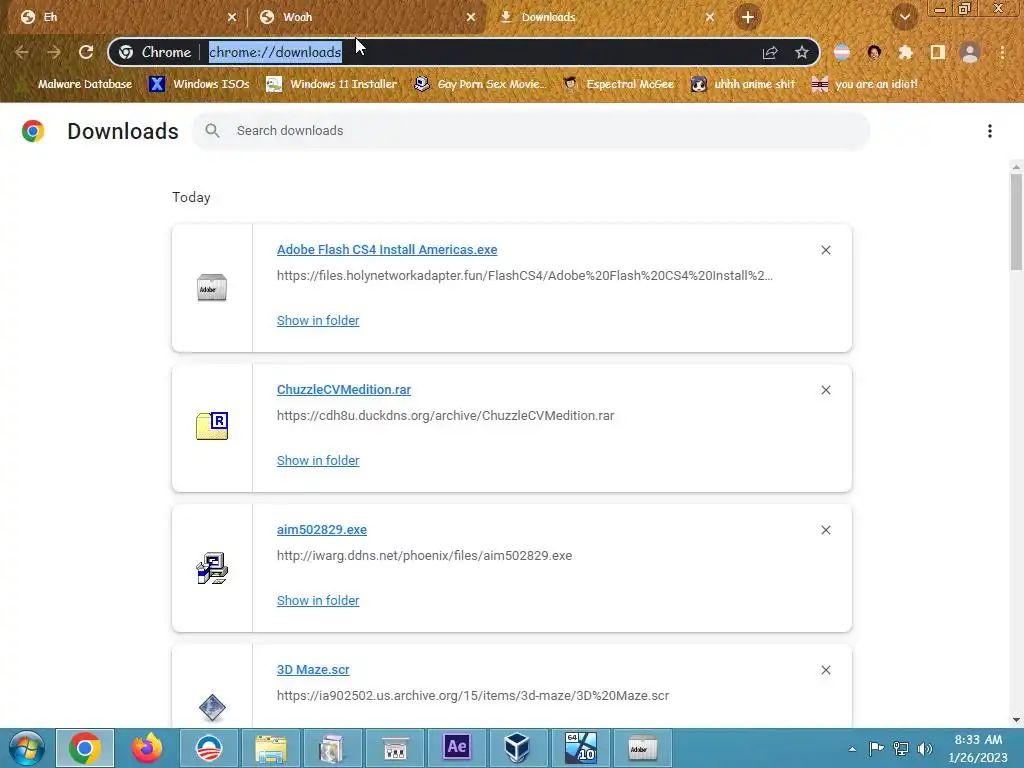Open the Adobe installer taskbar item
Screen dimensions: 1024x768
click(643, 748)
